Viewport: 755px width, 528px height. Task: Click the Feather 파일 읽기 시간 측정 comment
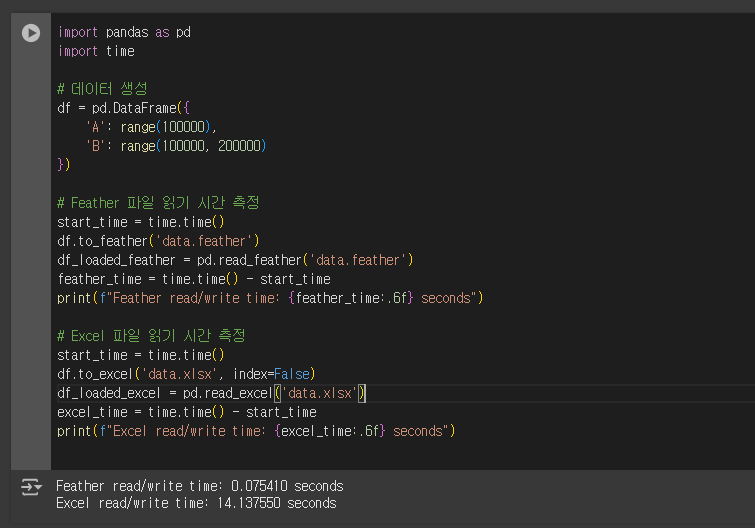point(158,203)
